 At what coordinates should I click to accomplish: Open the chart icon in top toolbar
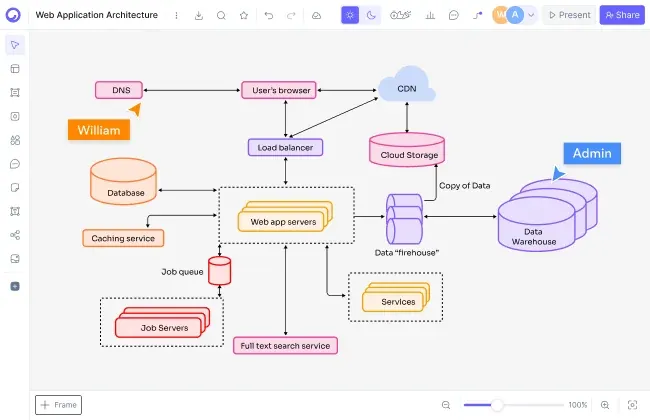tap(430, 15)
